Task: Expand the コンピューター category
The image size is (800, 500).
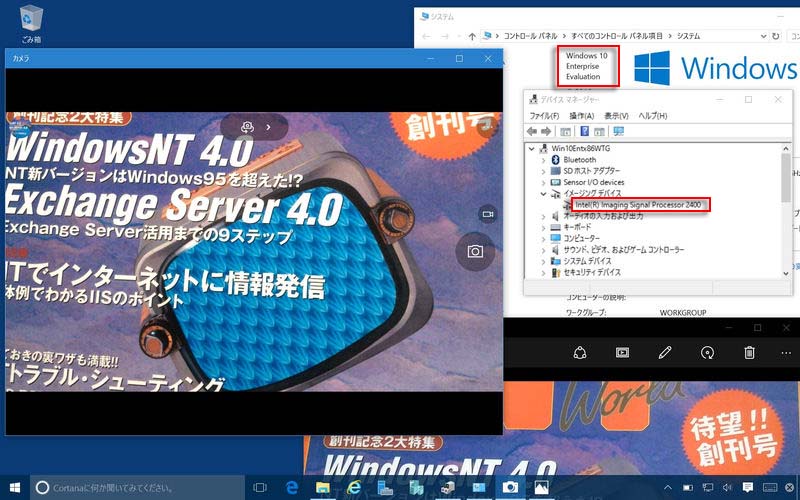Action: pyautogui.click(x=543, y=238)
